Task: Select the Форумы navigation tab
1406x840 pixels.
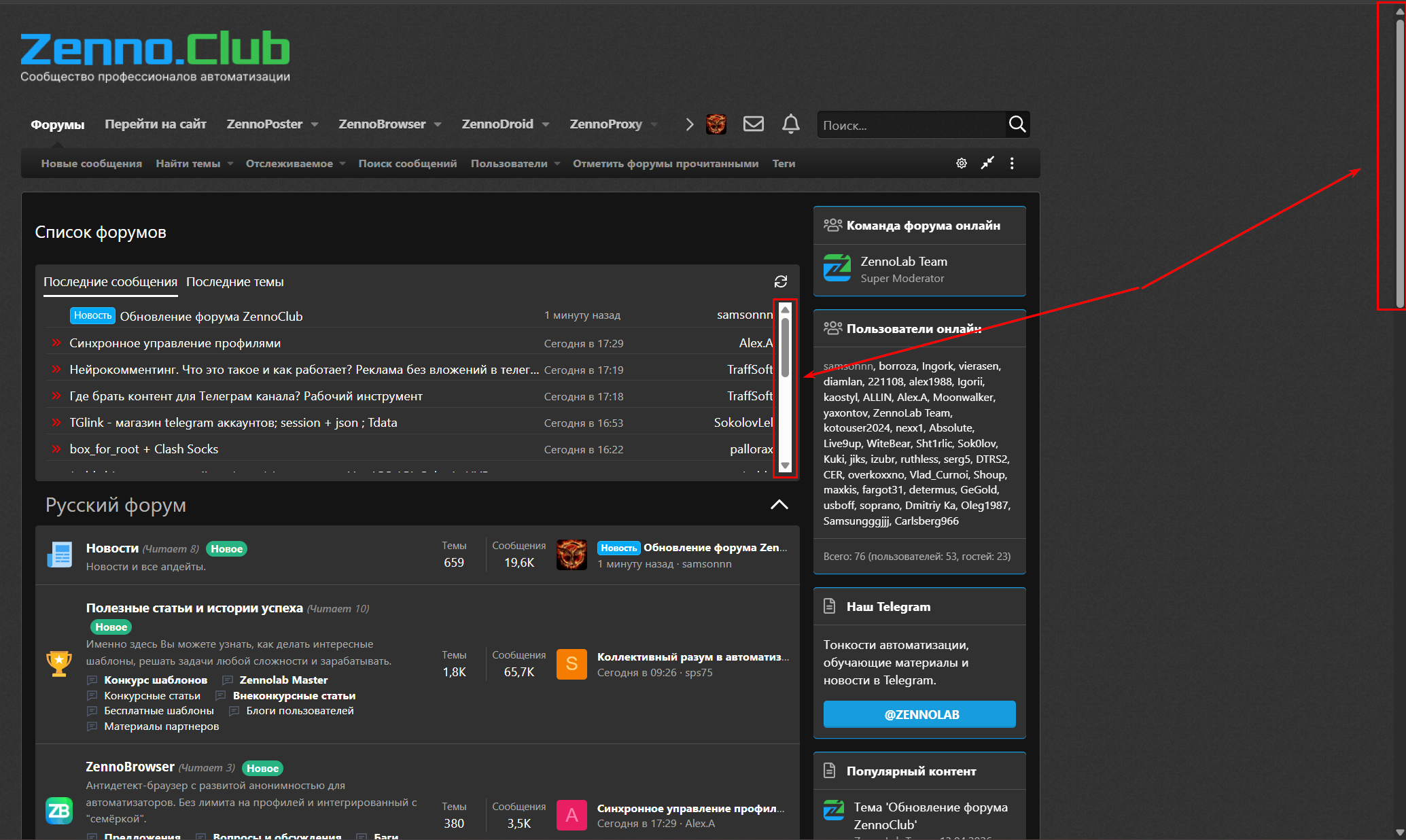Action: tap(58, 125)
